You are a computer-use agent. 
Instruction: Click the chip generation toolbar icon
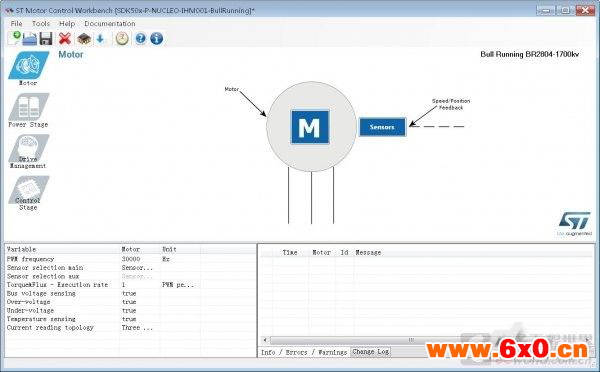(x=84, y=39)
